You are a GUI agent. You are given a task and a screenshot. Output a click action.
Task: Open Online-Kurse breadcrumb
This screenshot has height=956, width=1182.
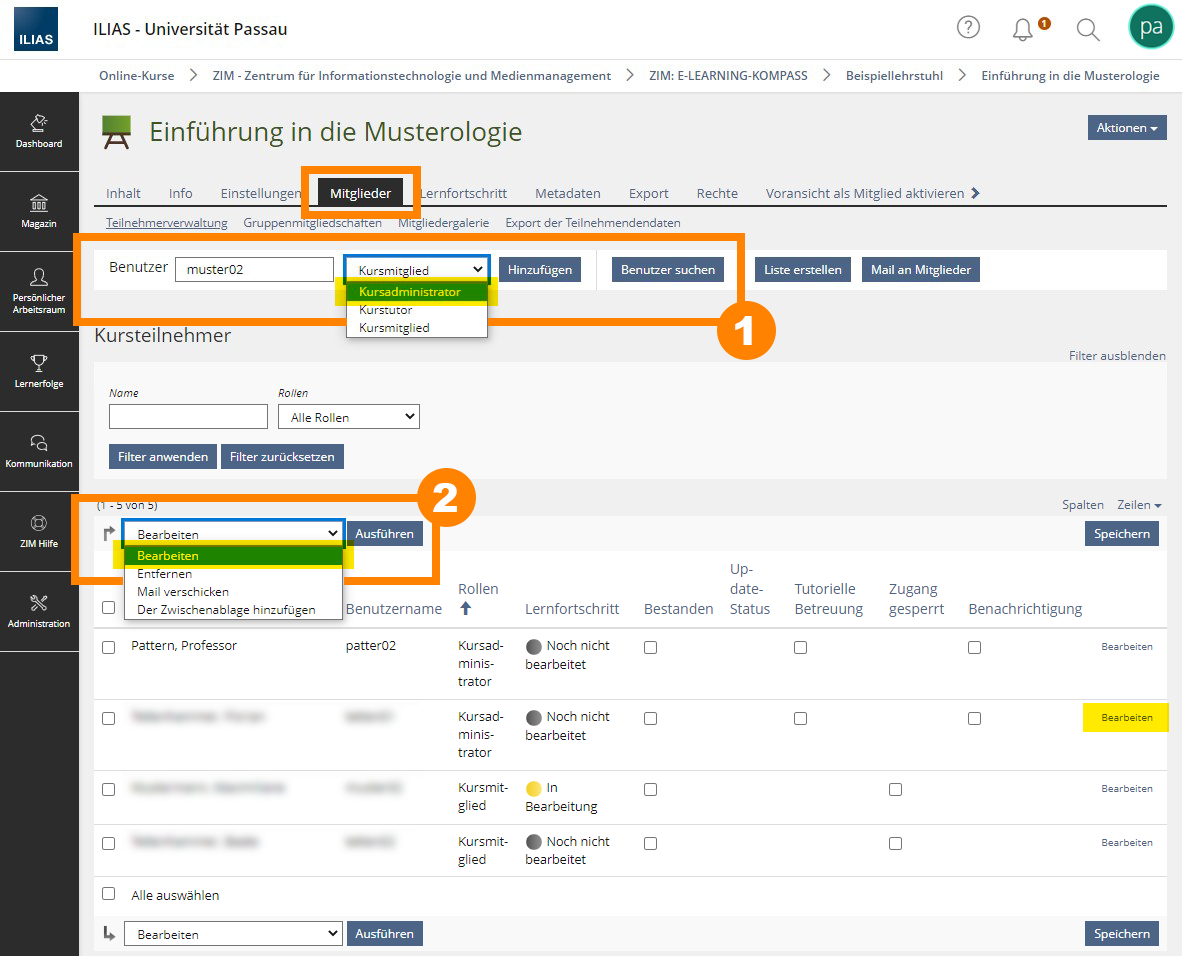point(136,75)
